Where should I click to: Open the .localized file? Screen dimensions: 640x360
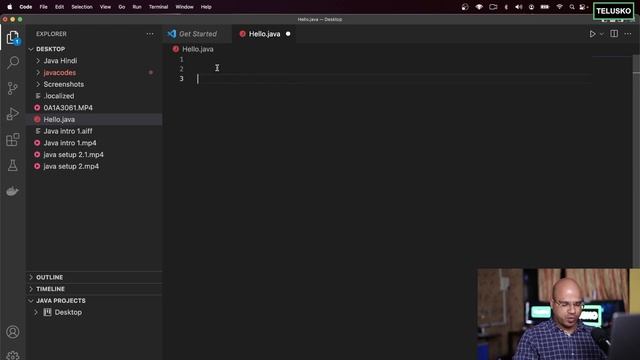pos(59,96)
